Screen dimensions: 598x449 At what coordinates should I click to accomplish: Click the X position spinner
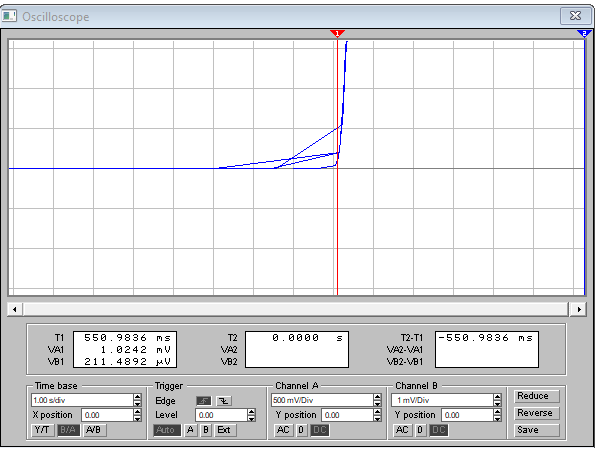coord(138,415)
